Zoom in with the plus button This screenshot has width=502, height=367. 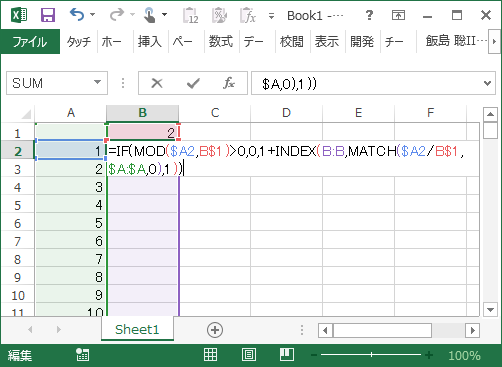coord(429,355)
